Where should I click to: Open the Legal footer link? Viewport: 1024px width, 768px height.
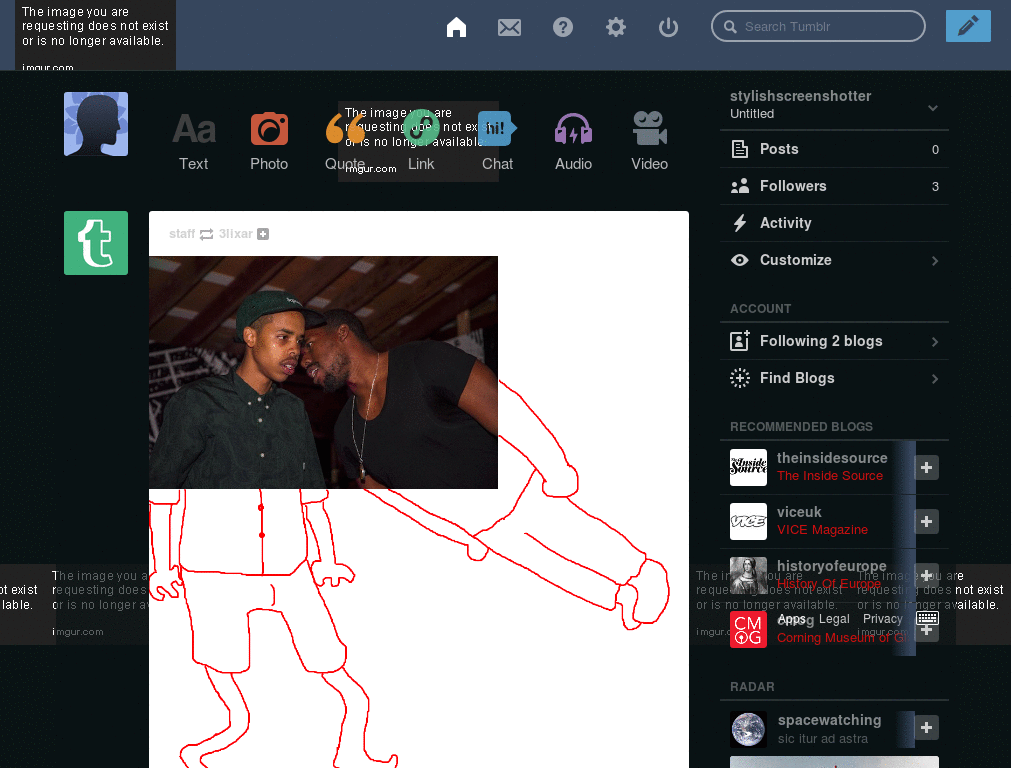pyautogui.click(x=834, y=618)
